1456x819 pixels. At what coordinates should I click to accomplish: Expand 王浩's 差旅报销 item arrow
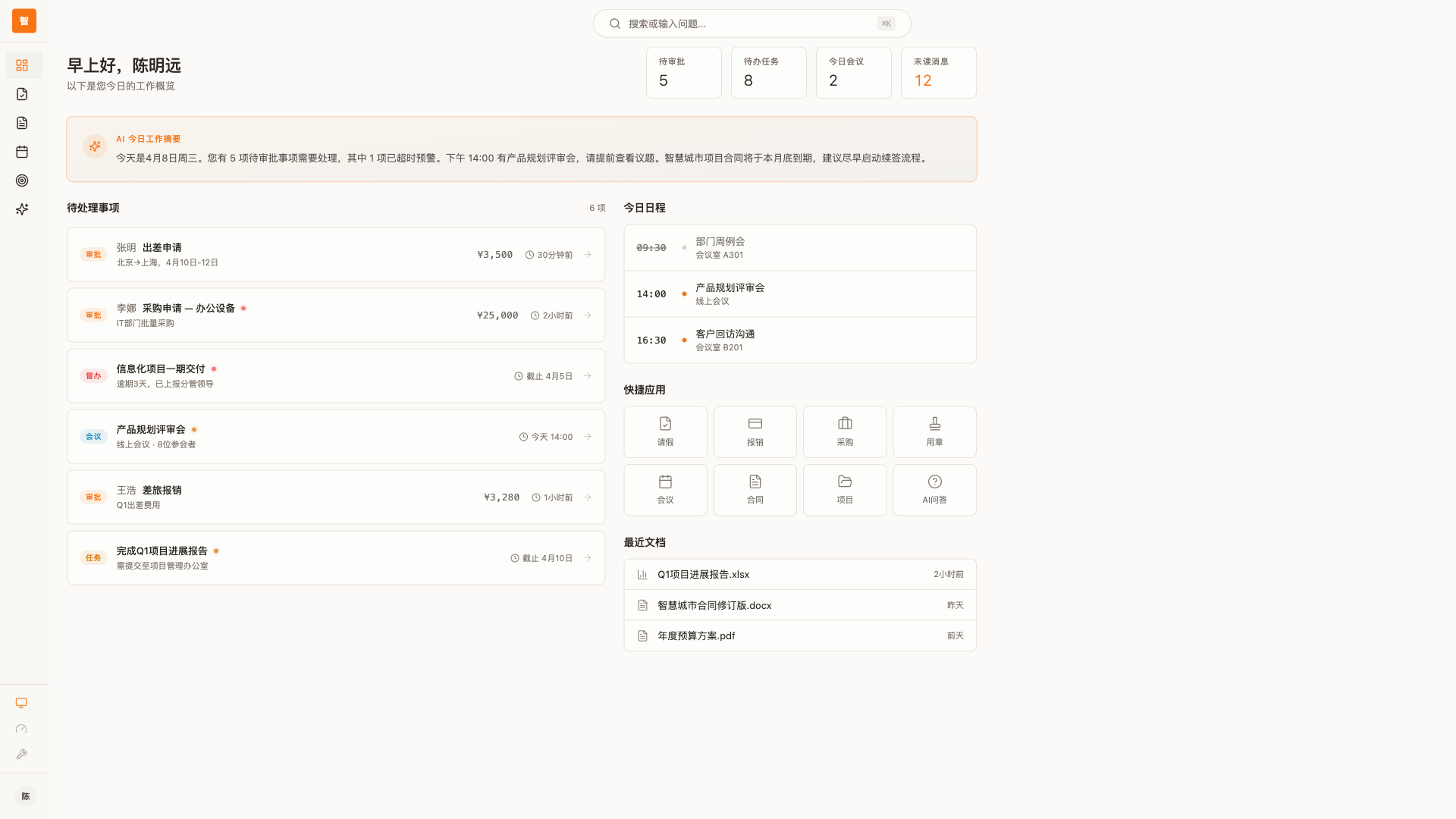click(587, 497)
